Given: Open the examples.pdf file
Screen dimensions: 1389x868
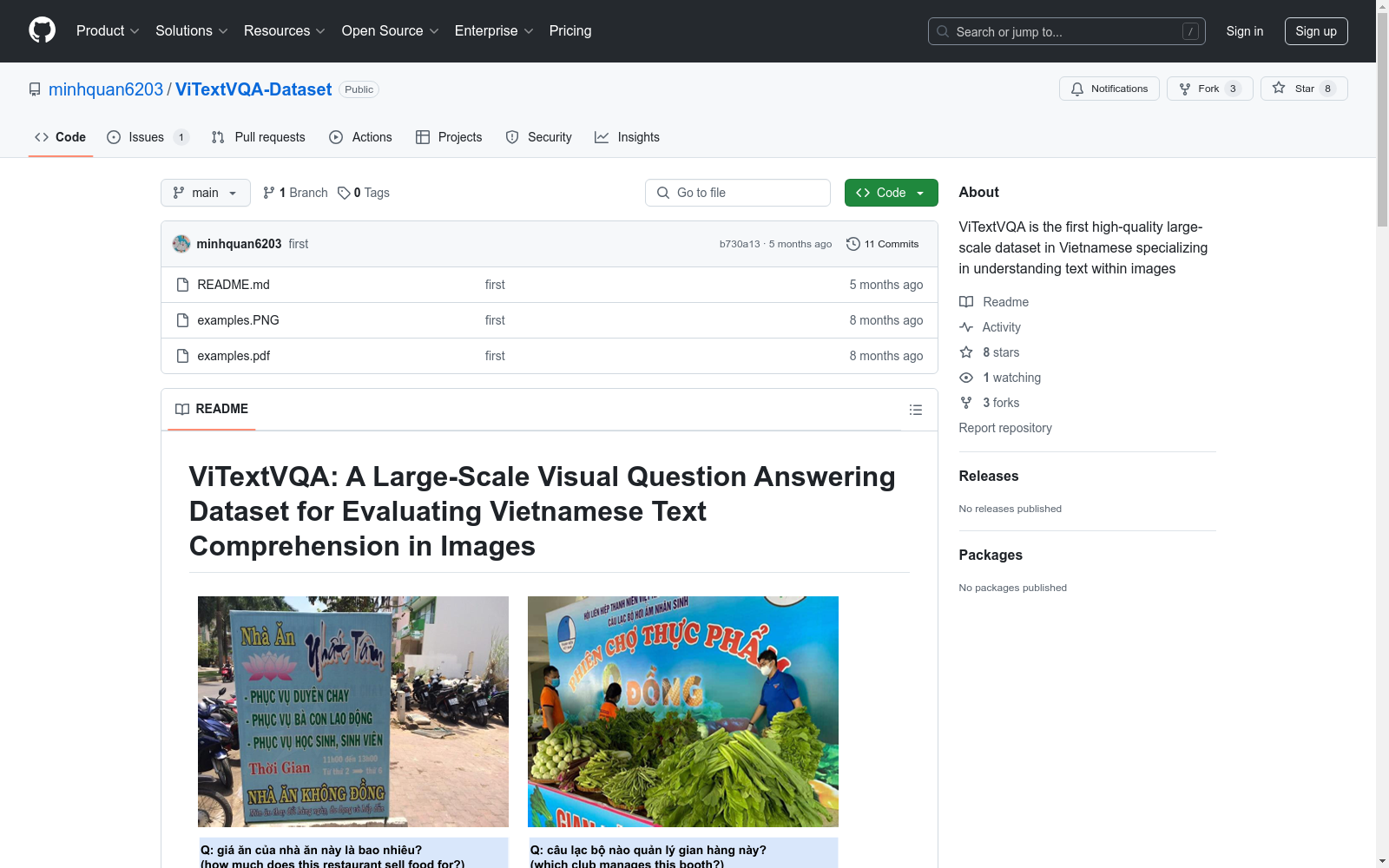Looking at the screenshot, I should click(234, 356).
